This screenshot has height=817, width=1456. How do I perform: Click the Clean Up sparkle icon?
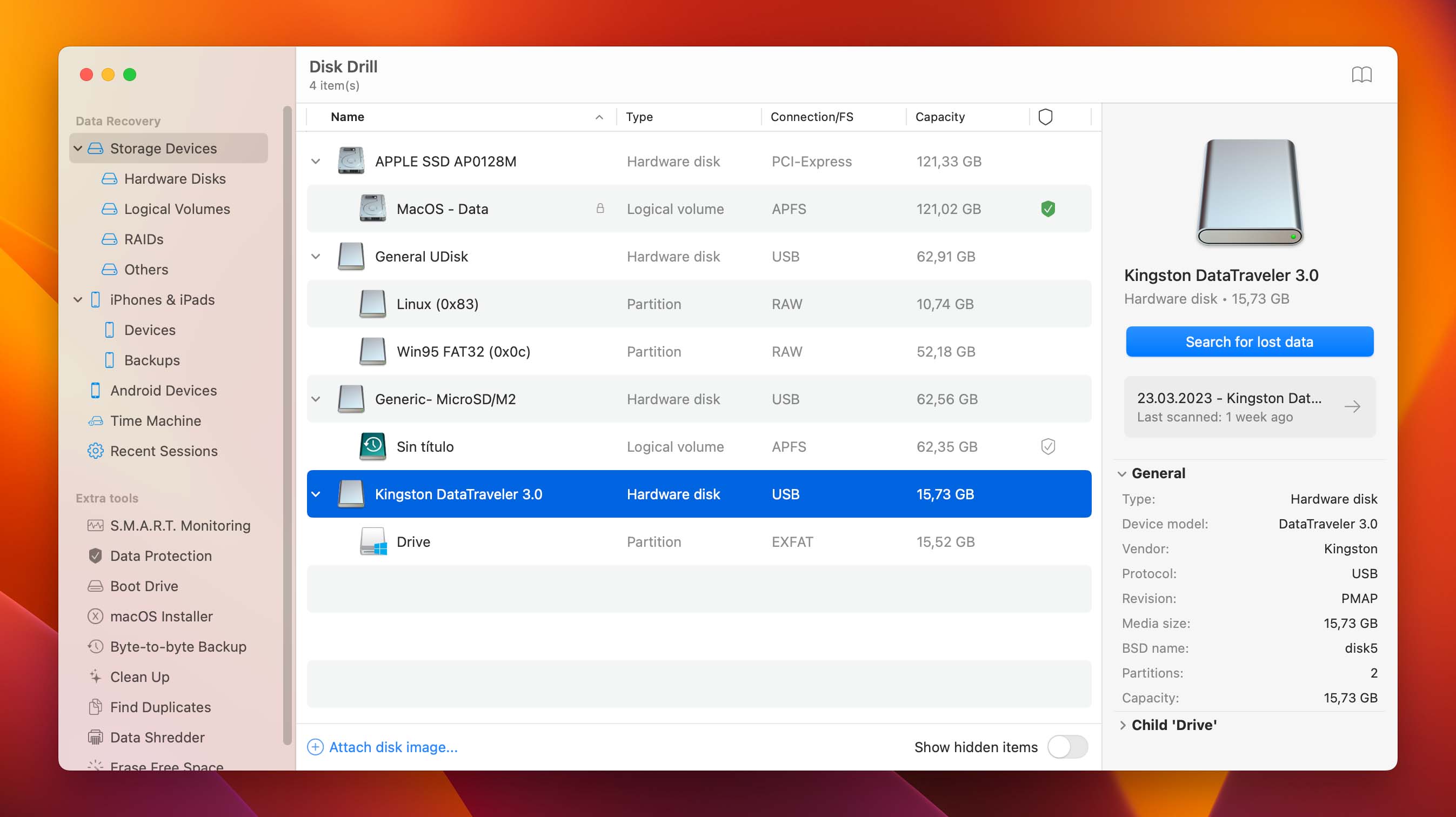click(95, 677)
